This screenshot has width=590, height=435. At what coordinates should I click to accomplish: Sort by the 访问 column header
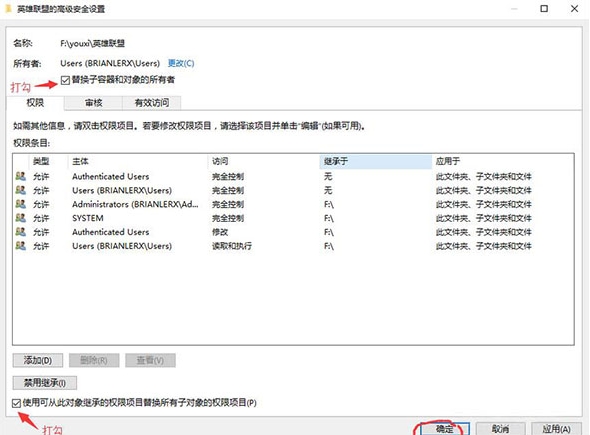point(263,161)
